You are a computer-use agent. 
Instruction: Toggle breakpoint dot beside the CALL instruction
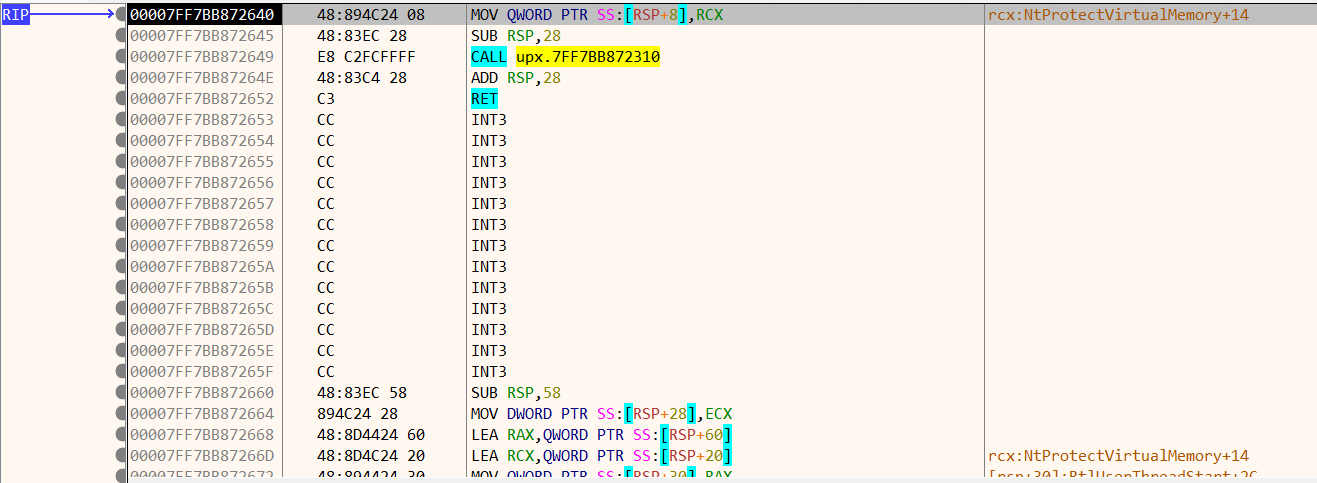point(121,57)
